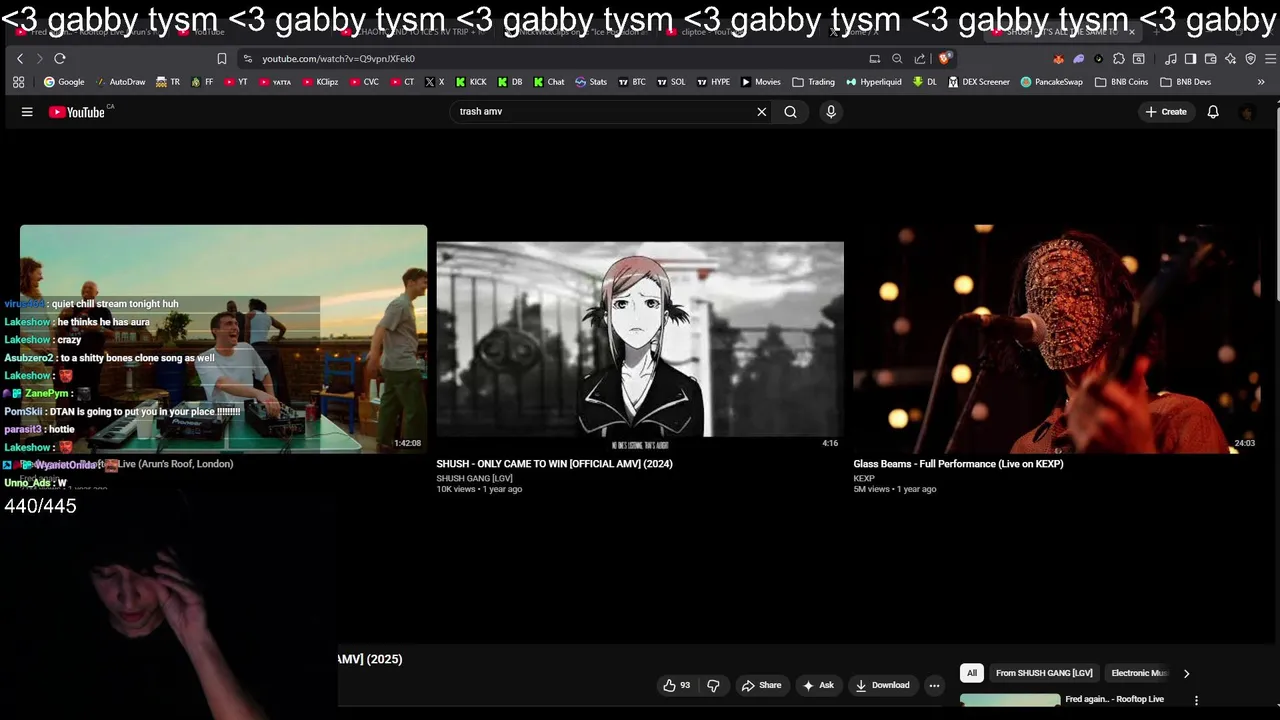This screenshot has height=720, width=1280.
Task: Open the Leo AI sparkle icon
Action: [1230, 59]
